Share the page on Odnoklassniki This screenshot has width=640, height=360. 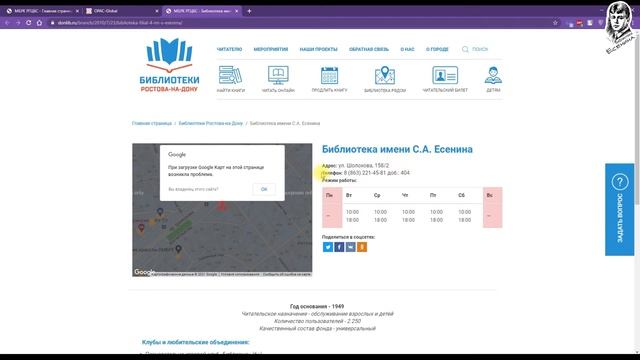point(362,247)
